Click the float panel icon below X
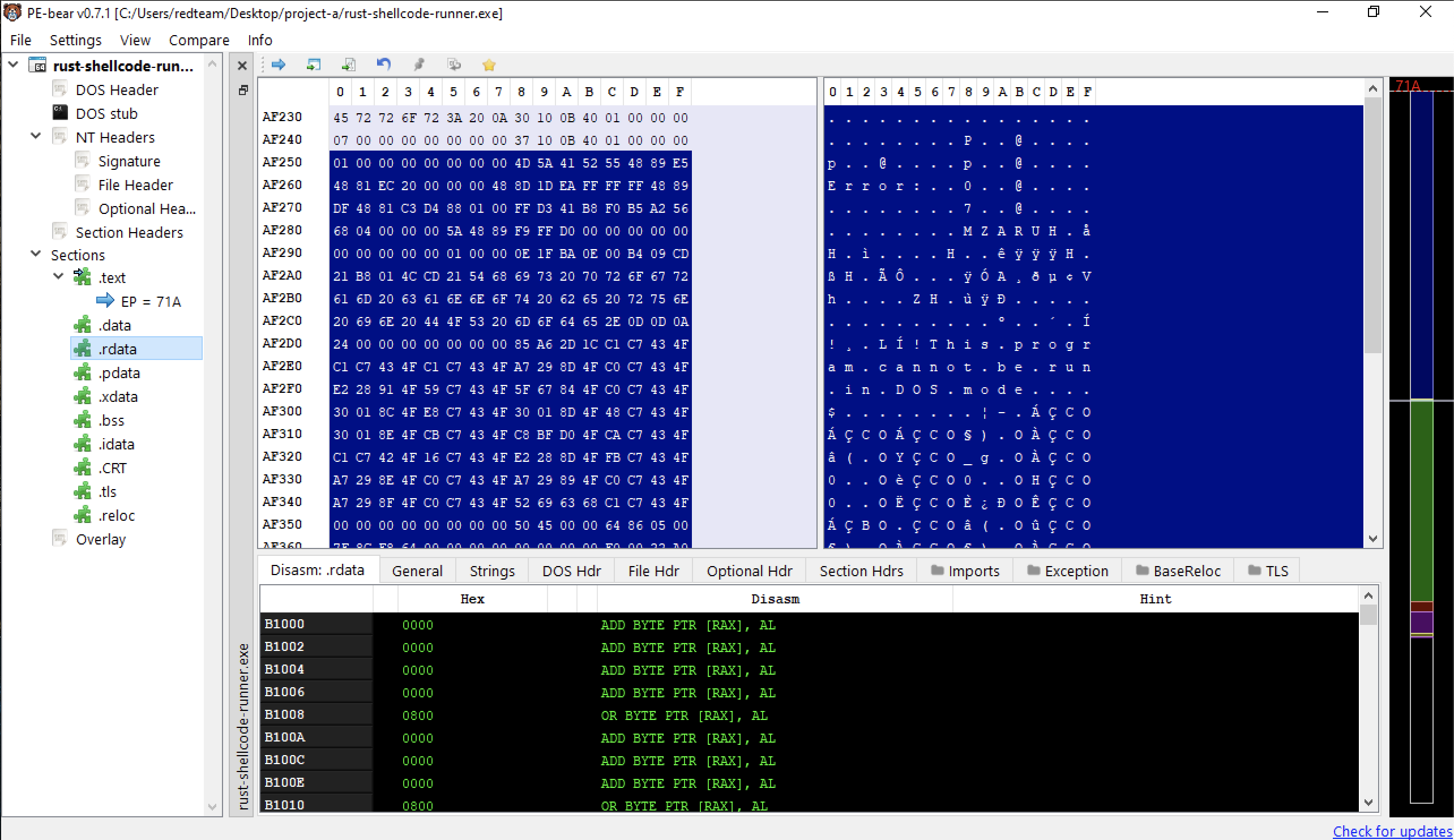This screenshot has height=840, width=1454. pos(243,90)
